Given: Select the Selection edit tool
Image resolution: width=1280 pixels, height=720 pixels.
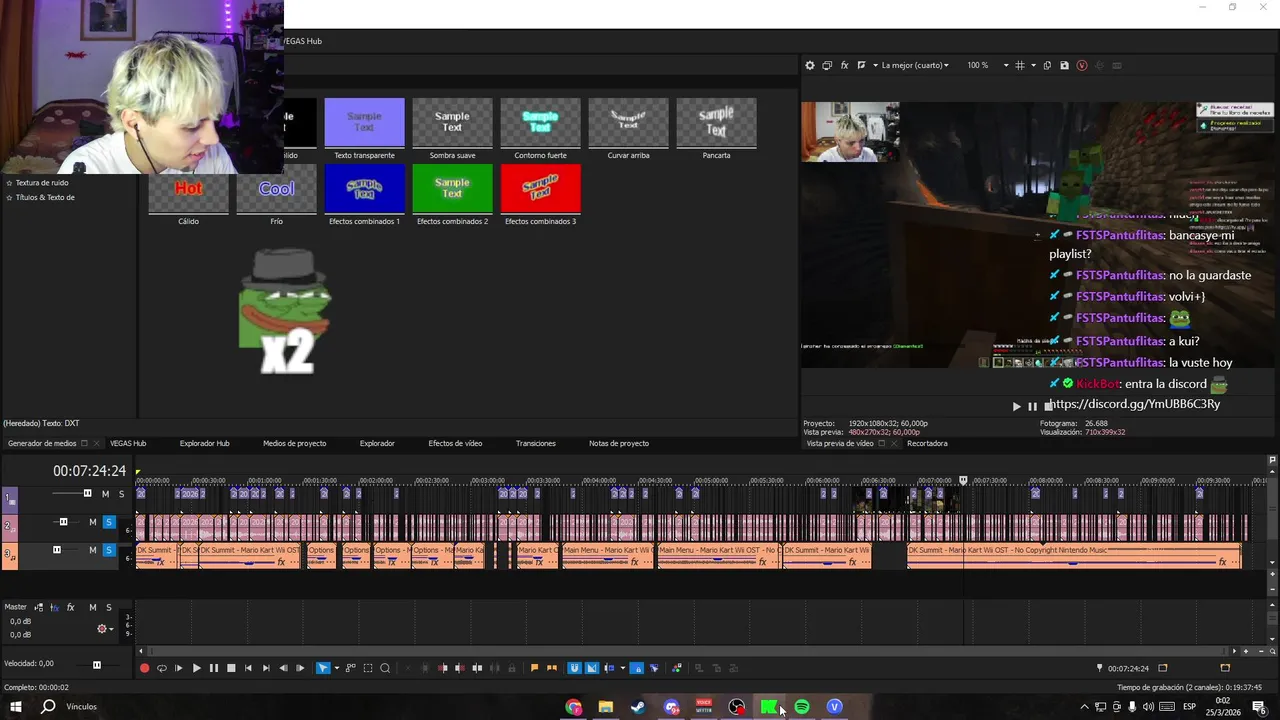Looking at the screenshot, I should 368,668.
